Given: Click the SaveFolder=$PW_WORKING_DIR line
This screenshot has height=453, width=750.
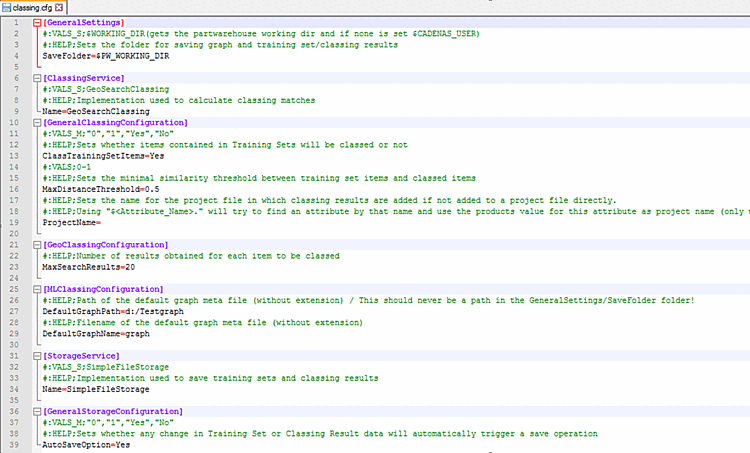Looking at the screenshot, I should click(106, 56).
